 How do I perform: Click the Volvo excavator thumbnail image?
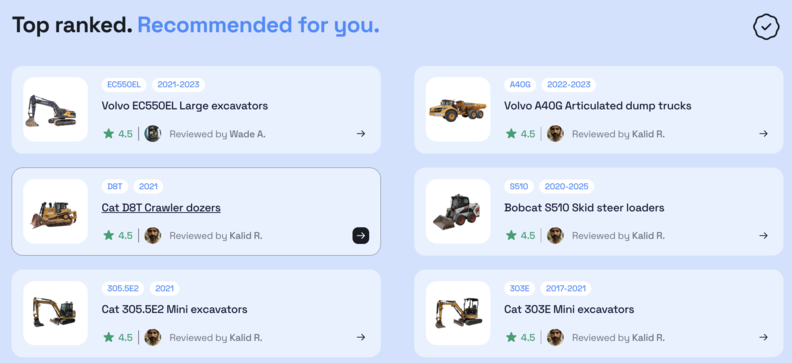pos(56,110)
